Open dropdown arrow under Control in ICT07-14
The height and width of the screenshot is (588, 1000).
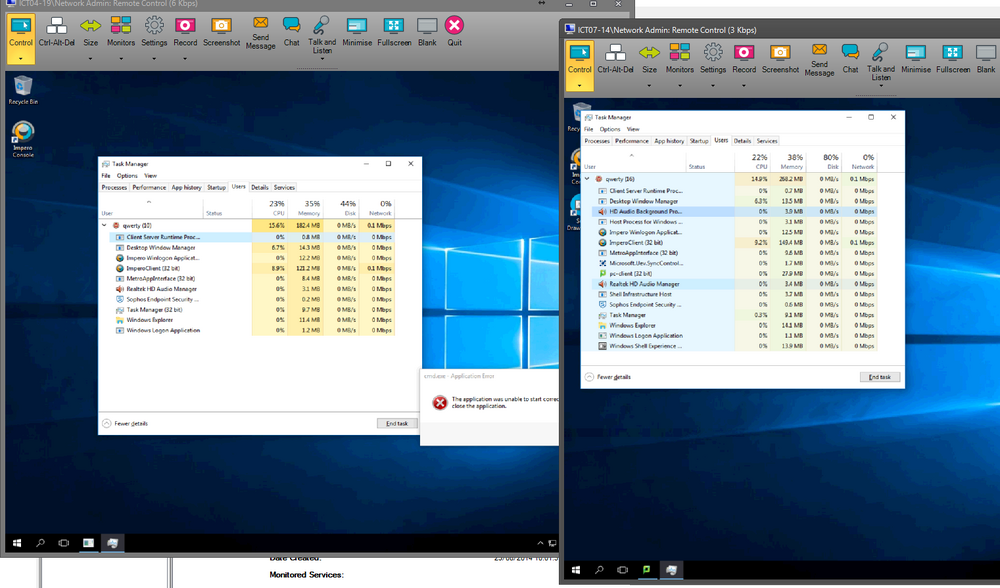tap(579, 85)
